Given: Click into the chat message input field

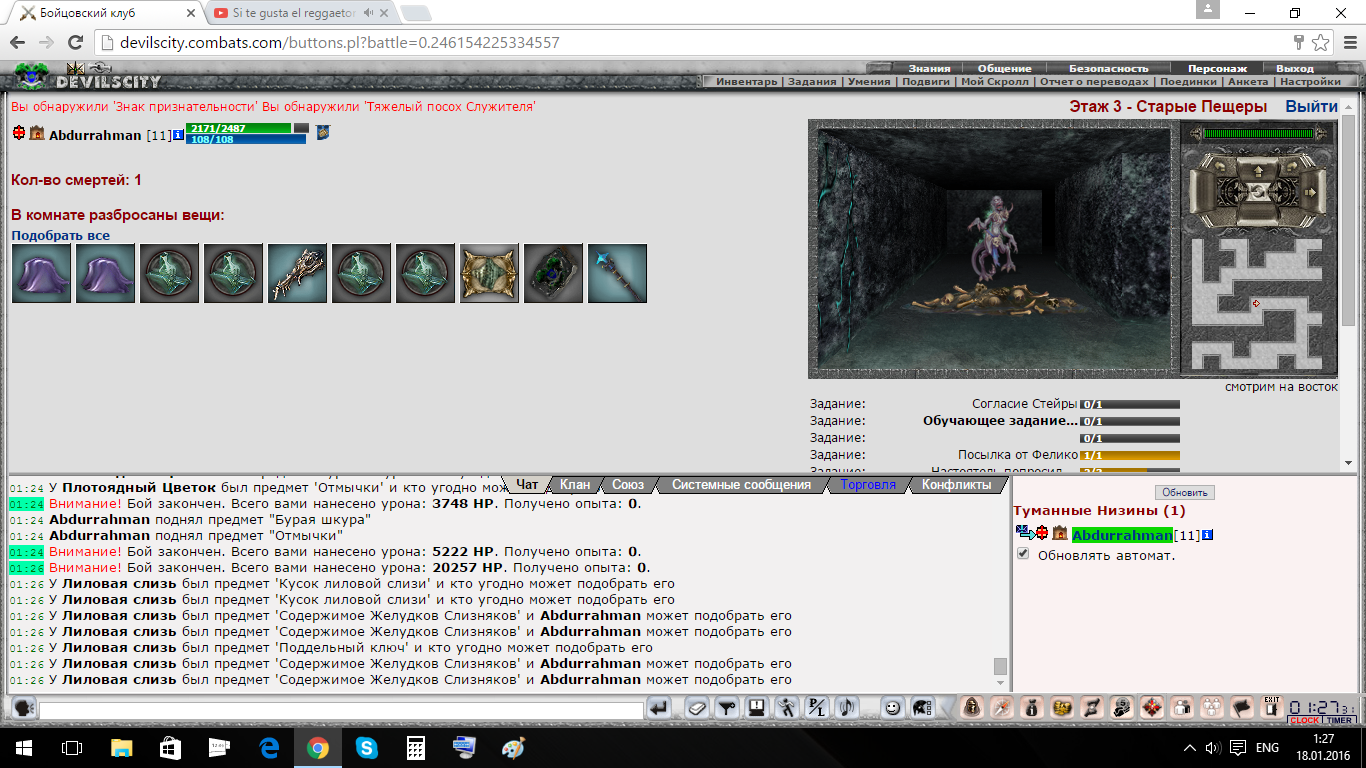Looking at the screenshot, I should 341,710.
